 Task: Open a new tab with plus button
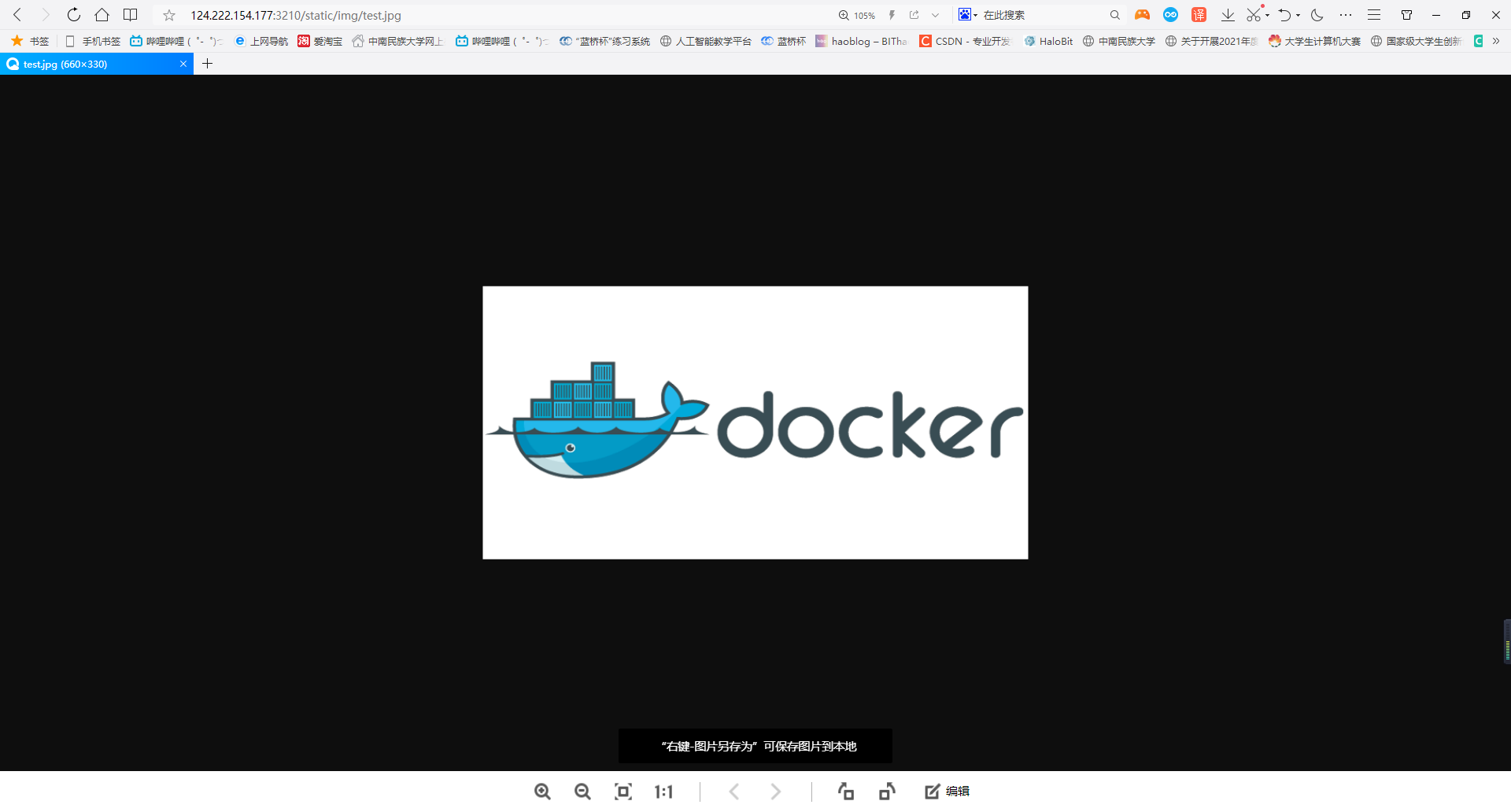click(208, 64)
